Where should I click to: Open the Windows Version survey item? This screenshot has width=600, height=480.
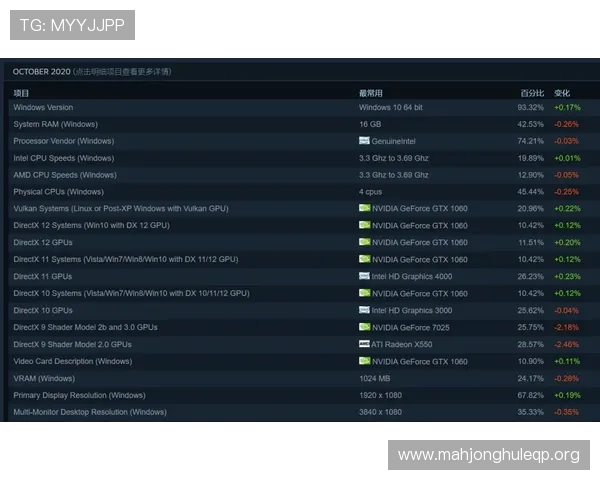click(x=43, y=108)
